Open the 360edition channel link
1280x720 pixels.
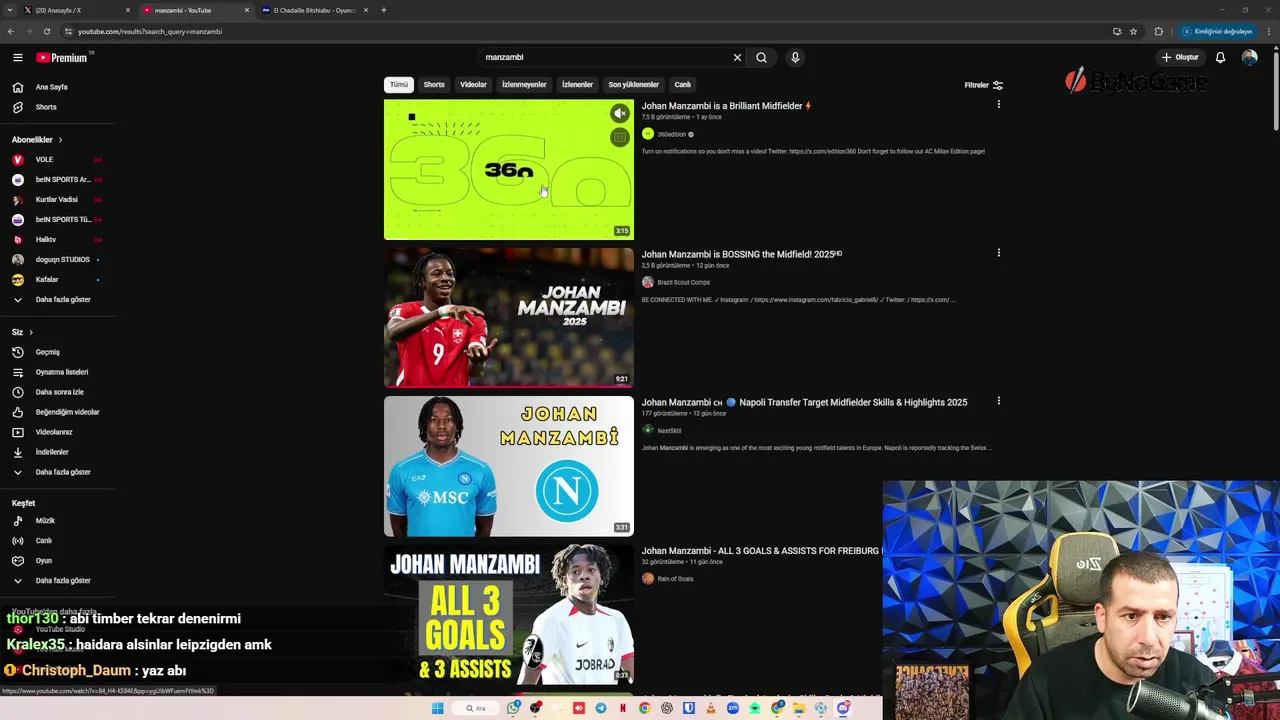pyautogui.click(x=671, y=134)
